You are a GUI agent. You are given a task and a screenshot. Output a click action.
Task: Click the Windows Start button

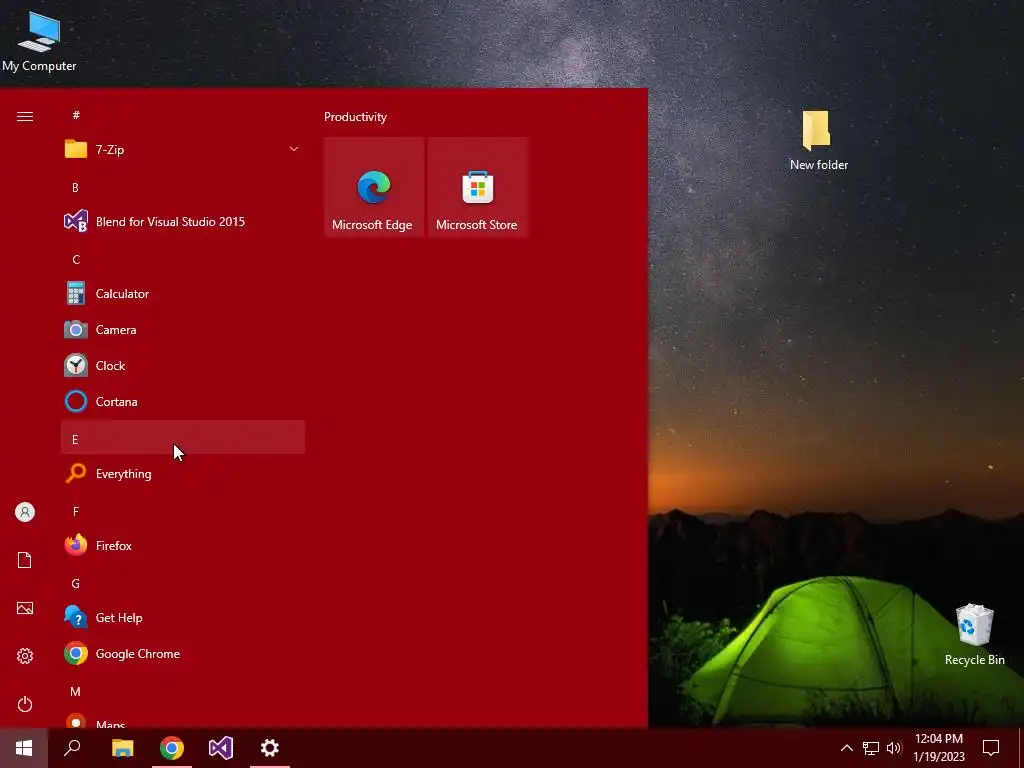[24, 748]
